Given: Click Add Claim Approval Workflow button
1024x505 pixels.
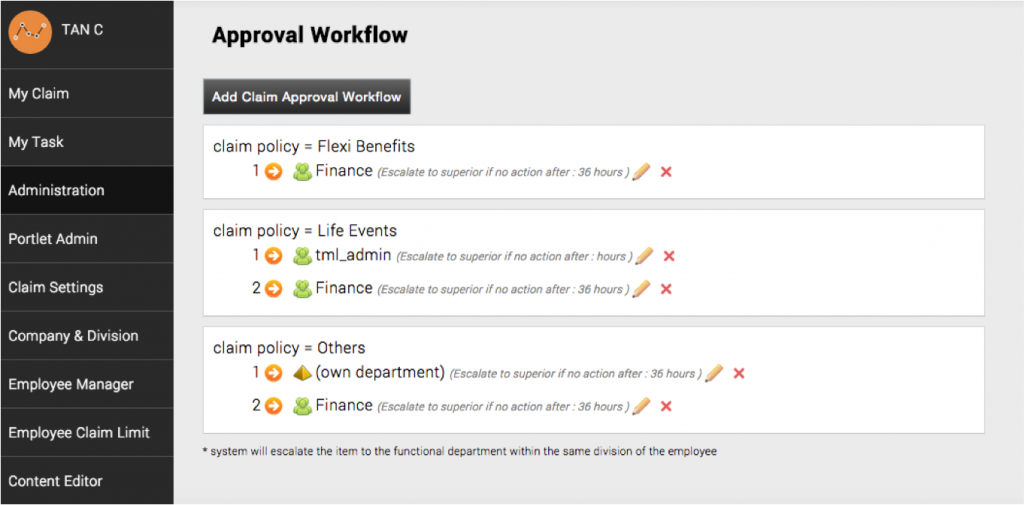Looking at the screenshot, I should (x=307, y=97).
